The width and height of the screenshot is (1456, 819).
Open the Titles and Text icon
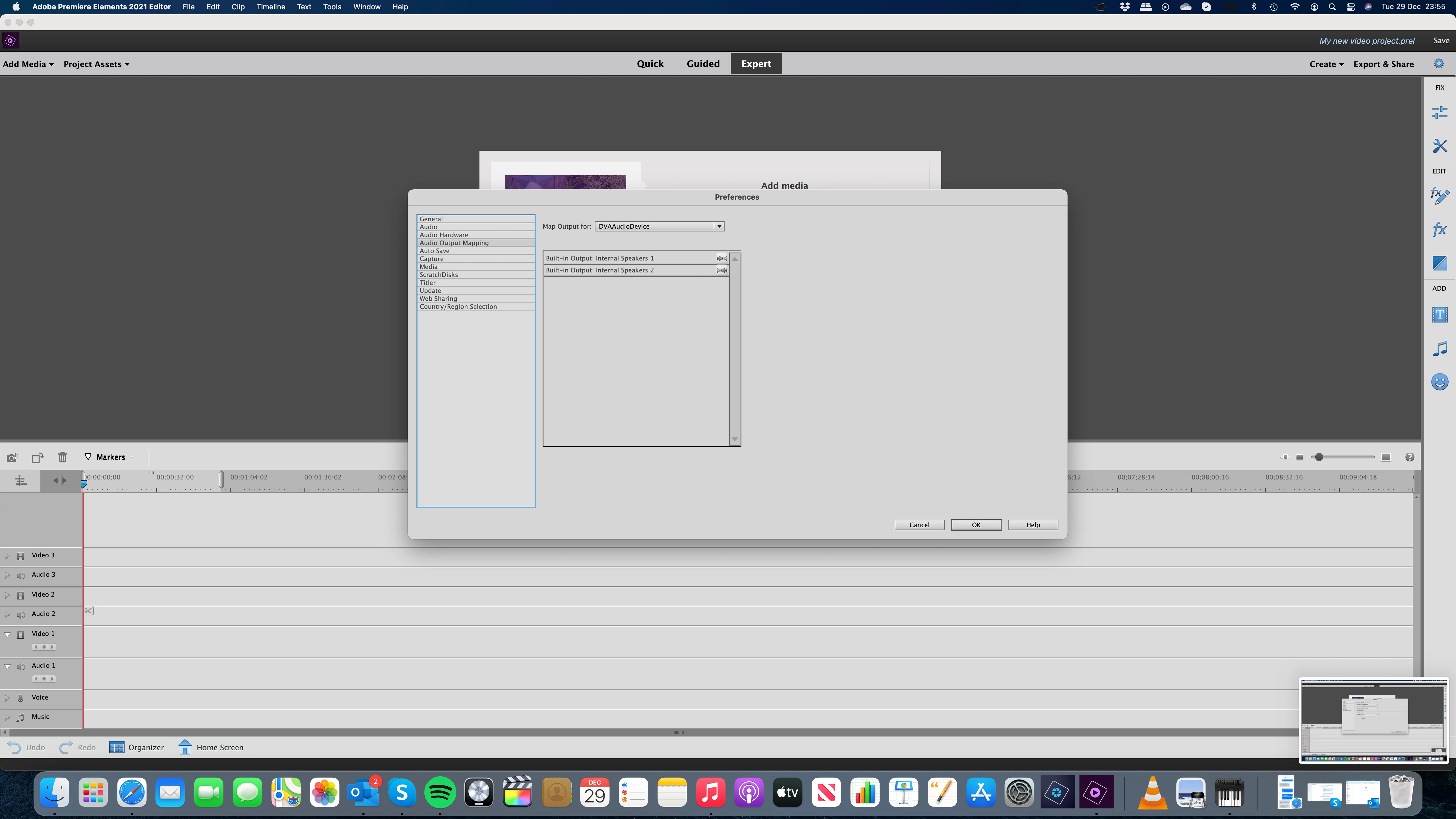(x=1439, y=315)
